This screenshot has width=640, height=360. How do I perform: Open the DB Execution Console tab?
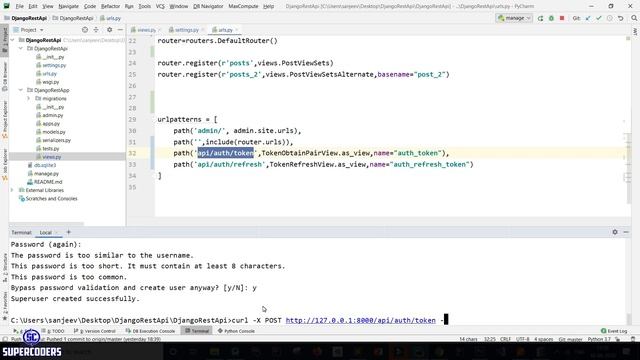click(x=150, y=331)
